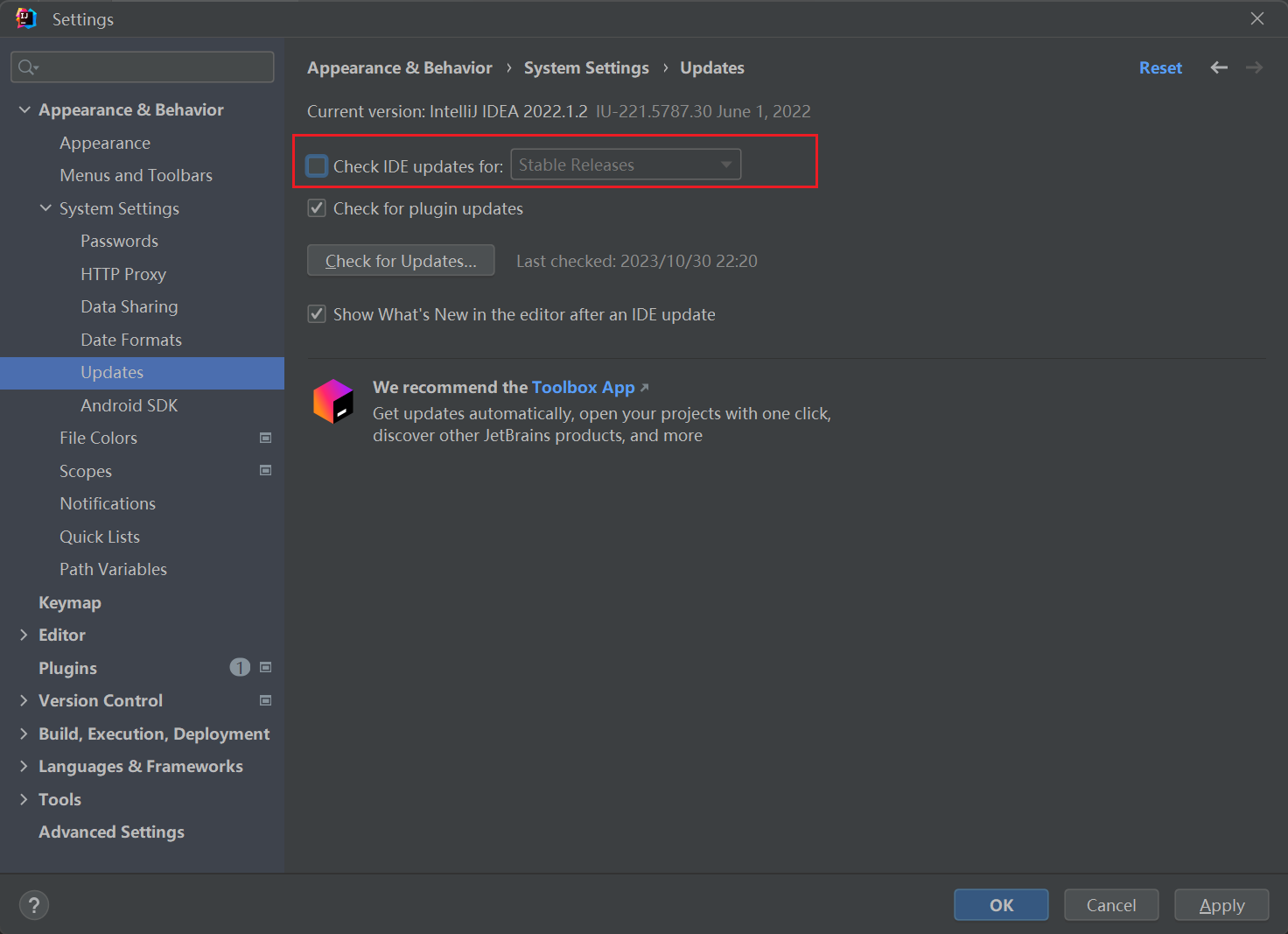Click the project-level icon next to Version Control
The height and width of the screenshot is (934, 1288).
pos(265,700)
